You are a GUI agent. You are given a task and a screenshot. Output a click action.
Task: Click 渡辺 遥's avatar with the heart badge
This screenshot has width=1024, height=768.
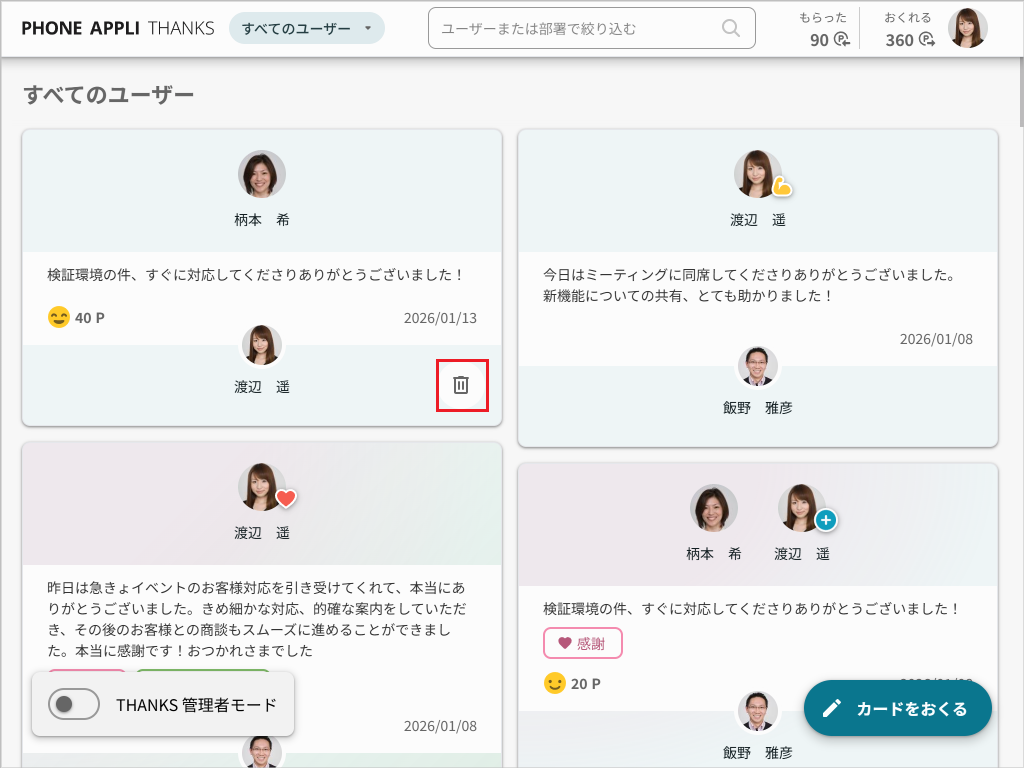coord(262,487)
